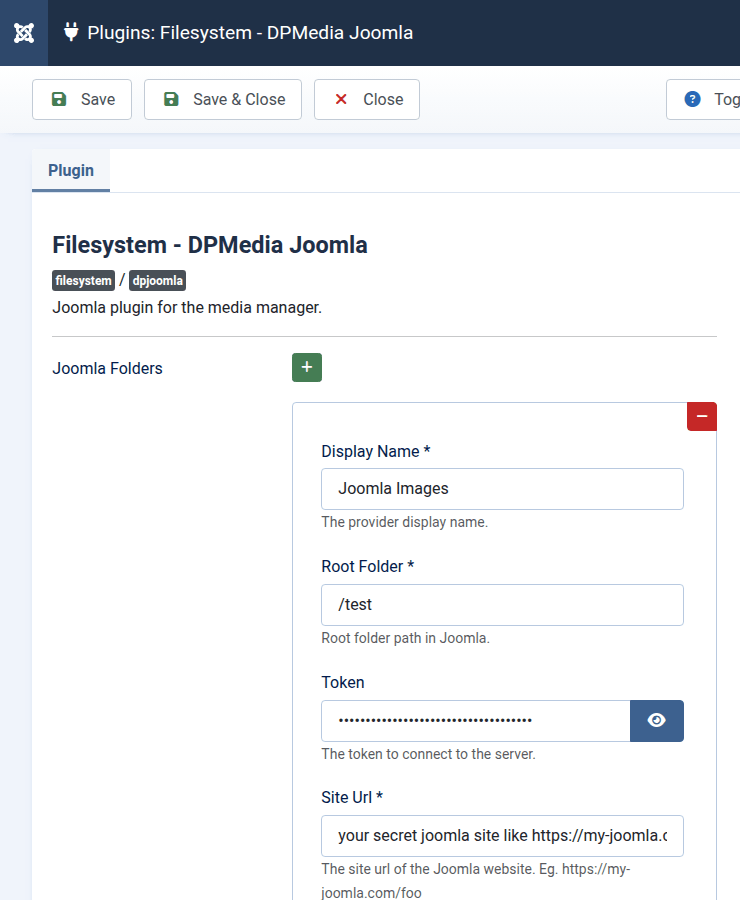Click into the Root Folder field containing /test
Viewport: 740px width, 900px height.
coord(502,605)
